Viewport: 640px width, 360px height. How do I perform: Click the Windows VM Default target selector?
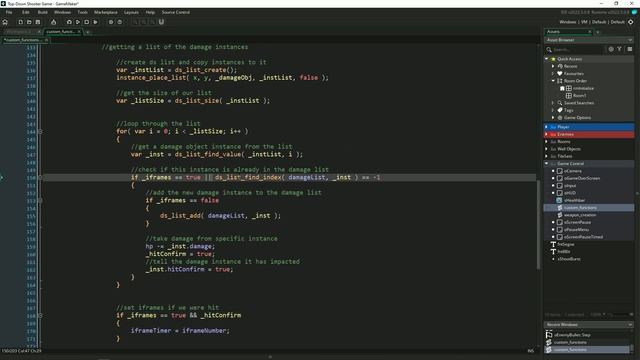tap(592, 22)
